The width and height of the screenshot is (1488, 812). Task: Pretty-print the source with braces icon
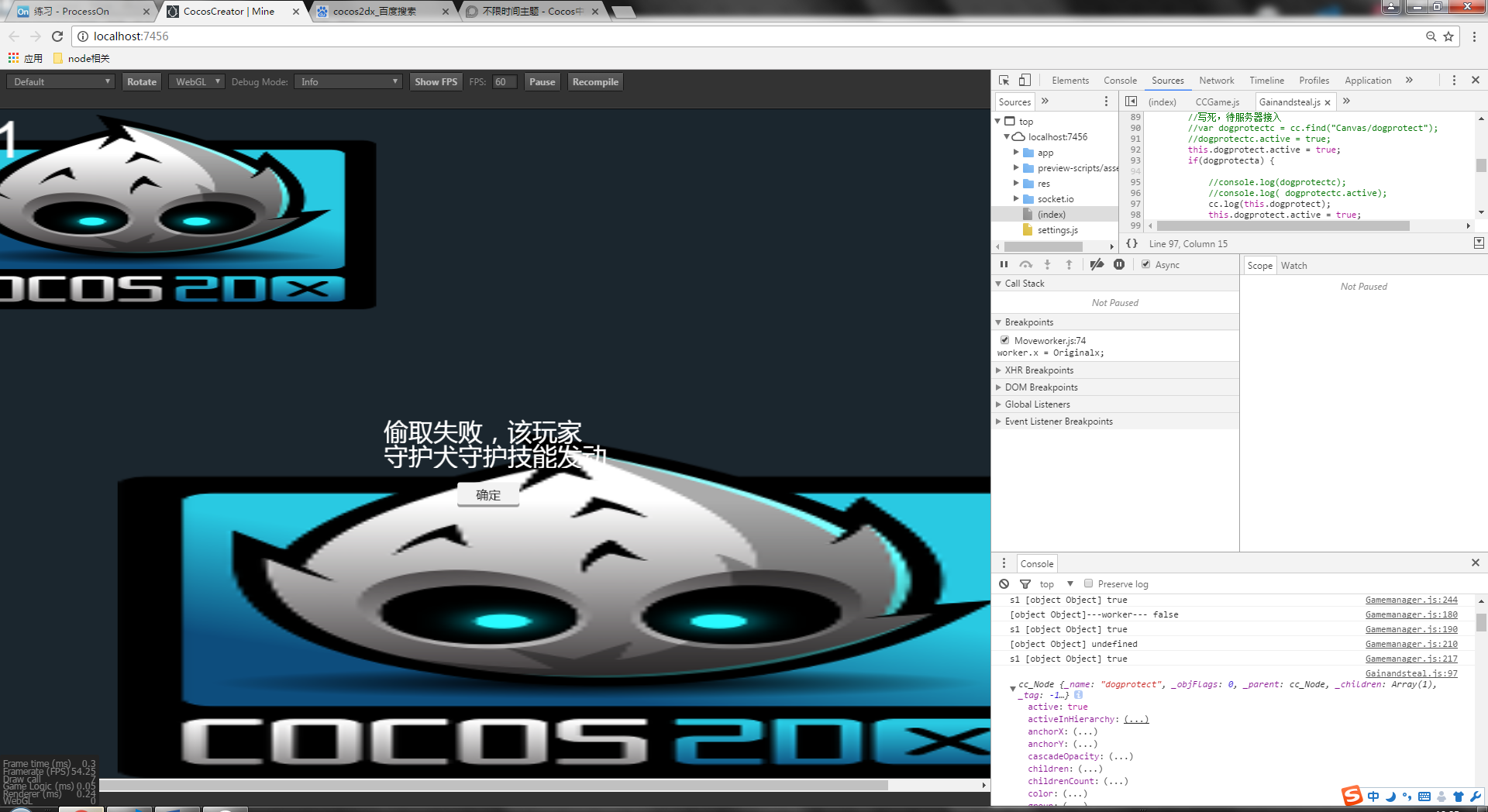[1132, 243]
